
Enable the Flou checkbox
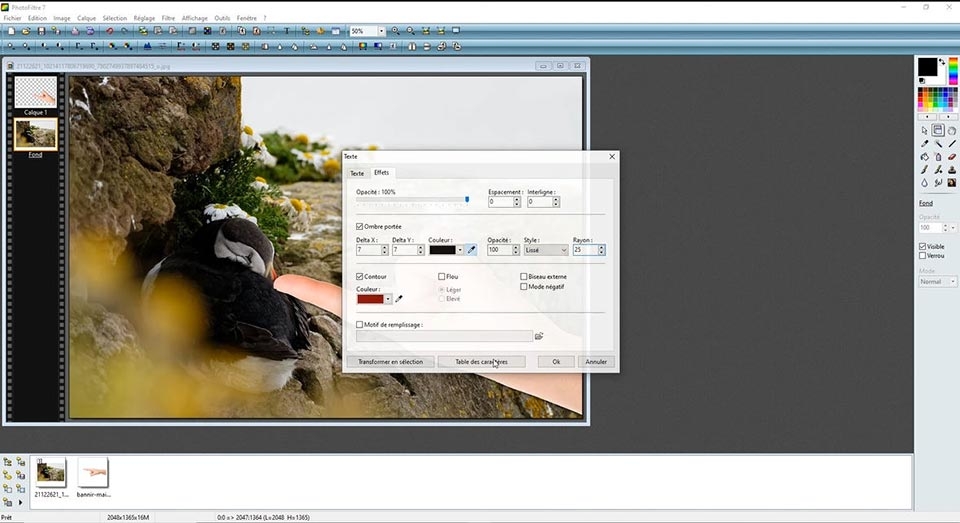click(442, 276)
